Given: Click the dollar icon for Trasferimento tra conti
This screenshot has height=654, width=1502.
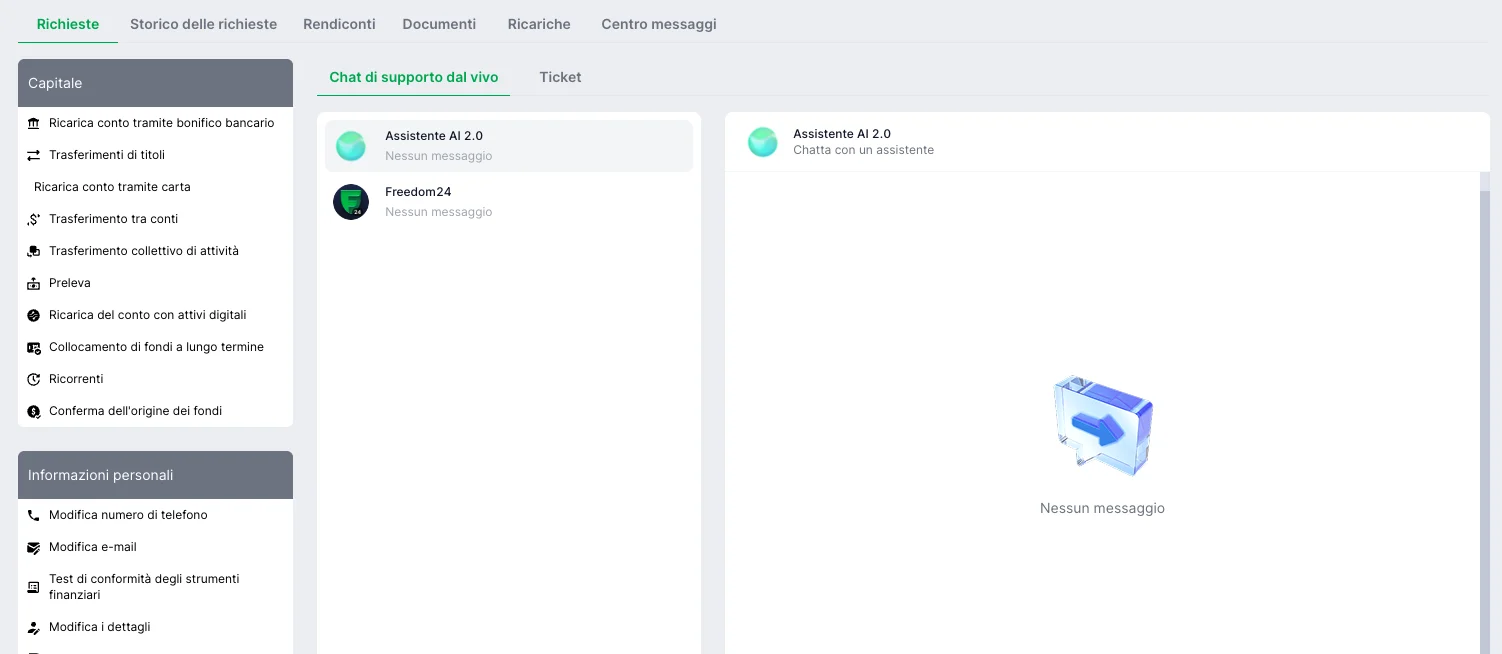Looking at the screenshot, I should pos(33,219).
